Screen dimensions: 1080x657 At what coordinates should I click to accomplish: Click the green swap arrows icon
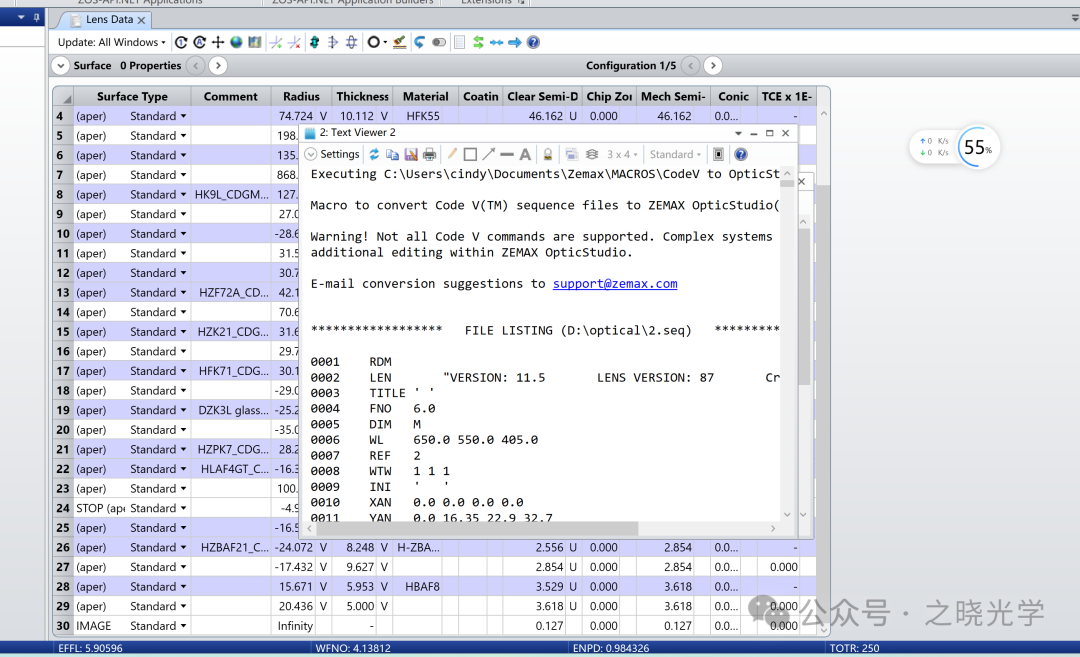coord(478,42)
